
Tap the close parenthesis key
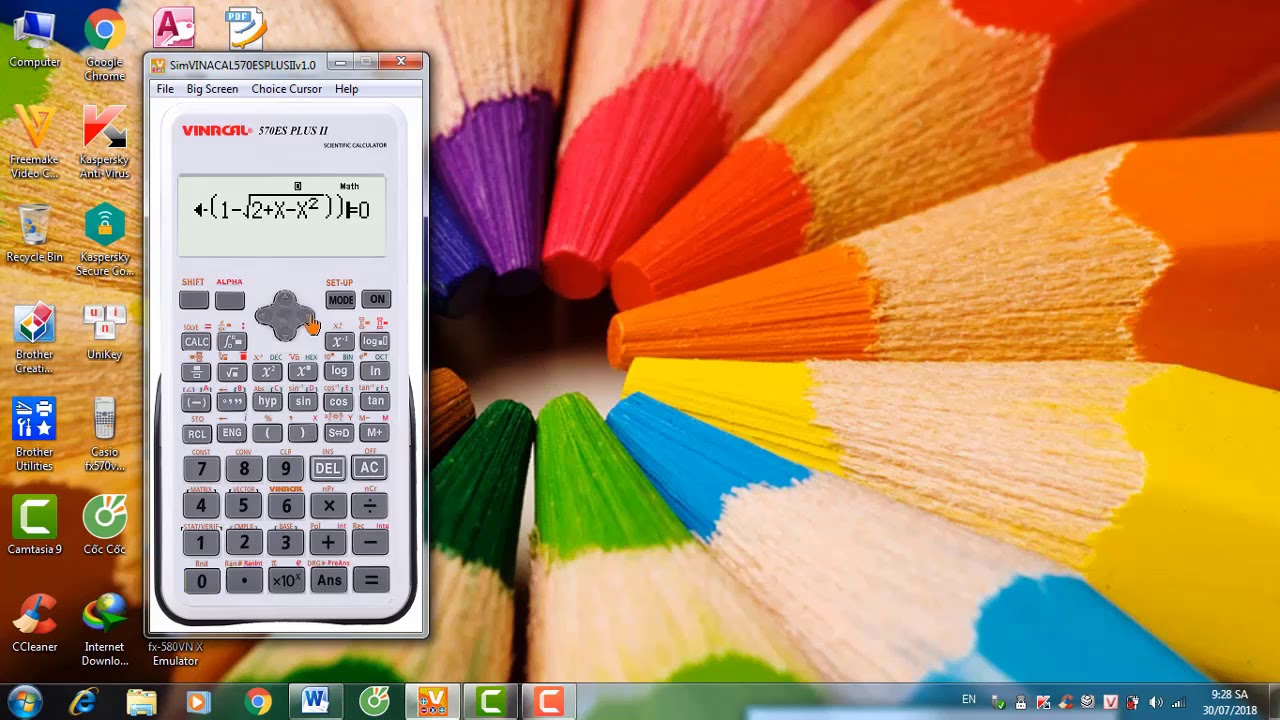[x=303, y=433]
